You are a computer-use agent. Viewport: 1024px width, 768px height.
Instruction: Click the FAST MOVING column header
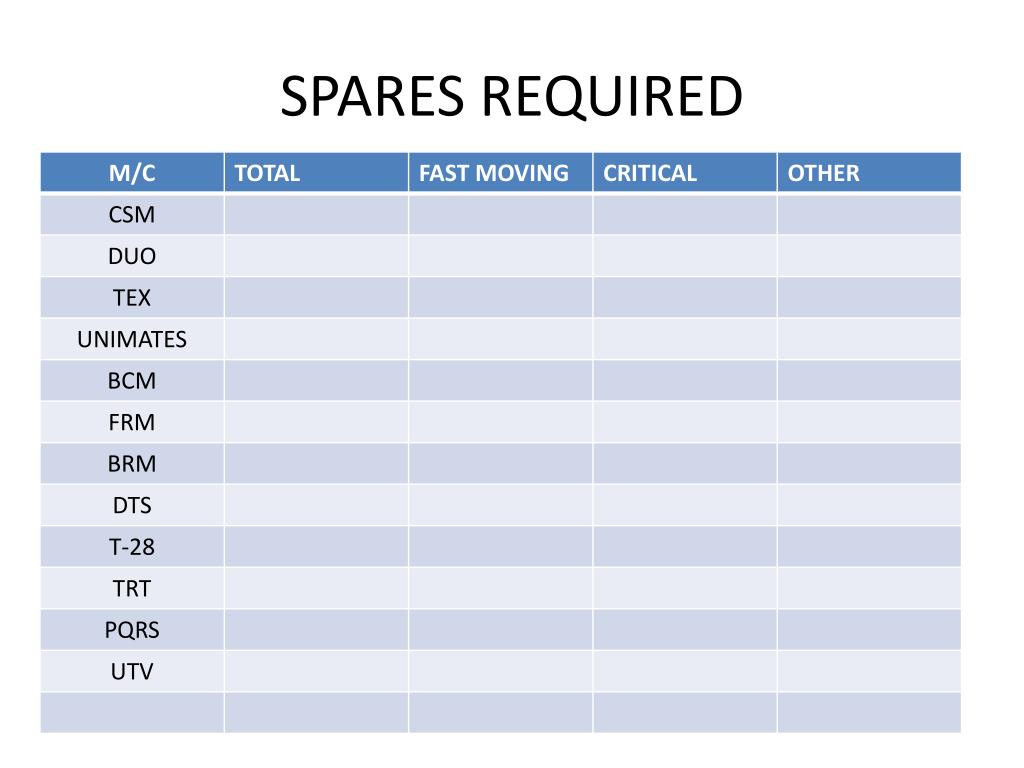tap(500, 173)
